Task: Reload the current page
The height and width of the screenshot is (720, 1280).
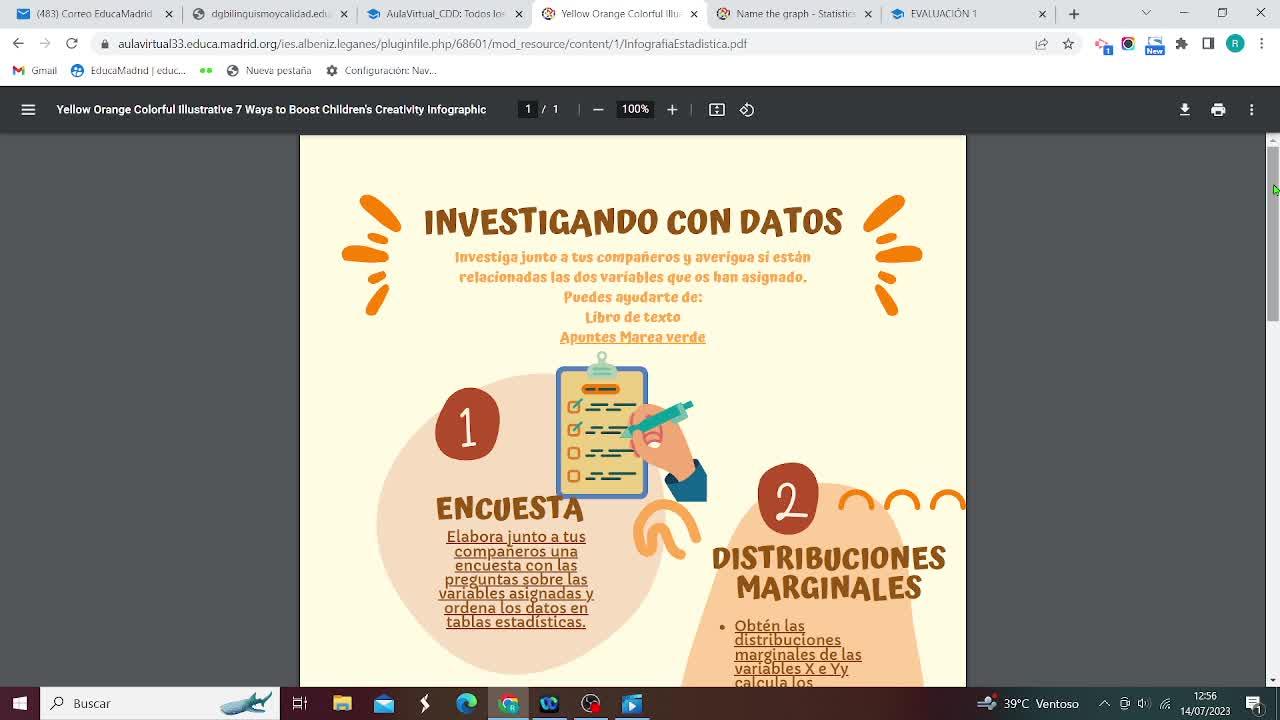Action: [x=72, y=44]
